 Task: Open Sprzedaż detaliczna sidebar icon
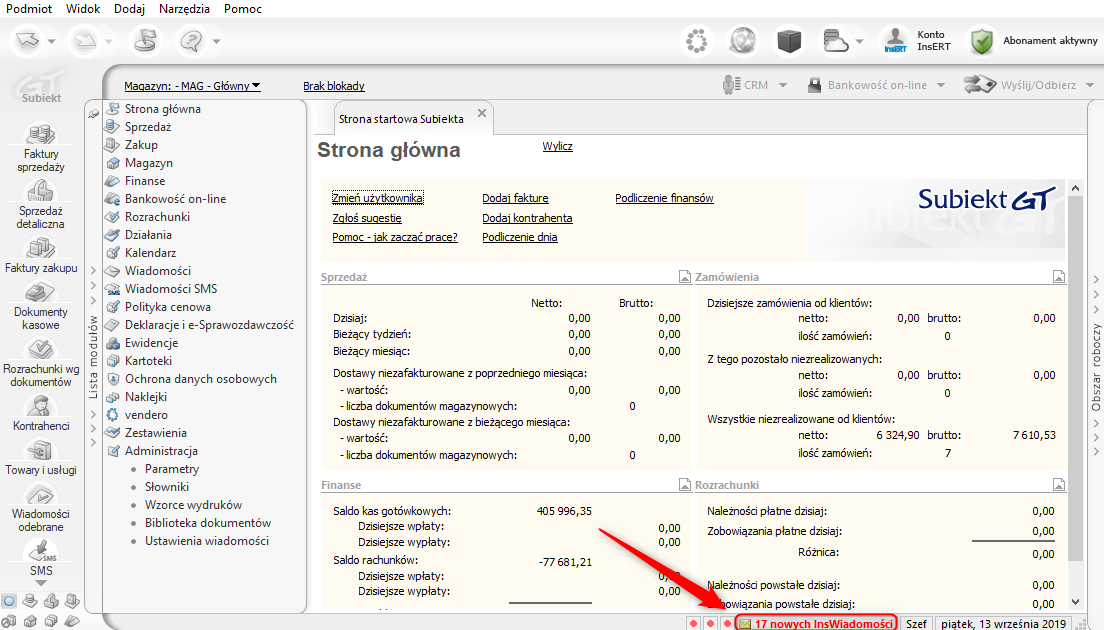coord(41,192)
